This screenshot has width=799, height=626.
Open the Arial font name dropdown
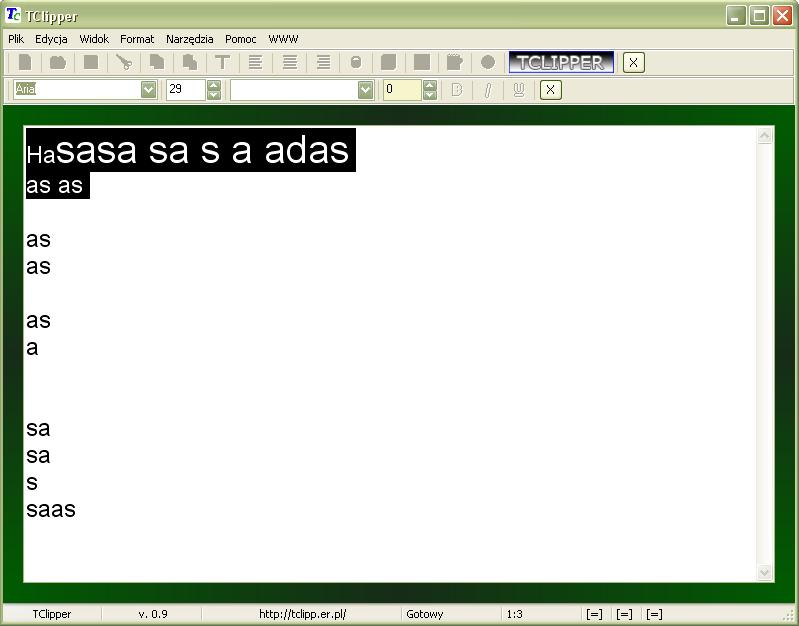click(148, 90)
